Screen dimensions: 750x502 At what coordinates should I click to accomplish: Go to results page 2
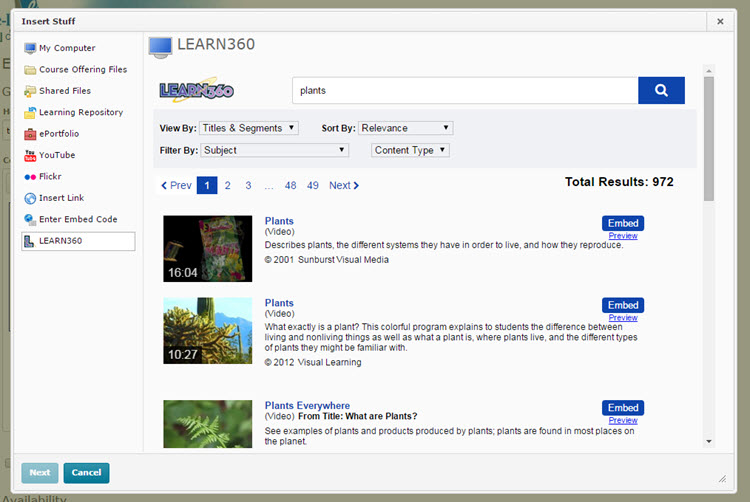pyautogui.click(x=228, y=186)
